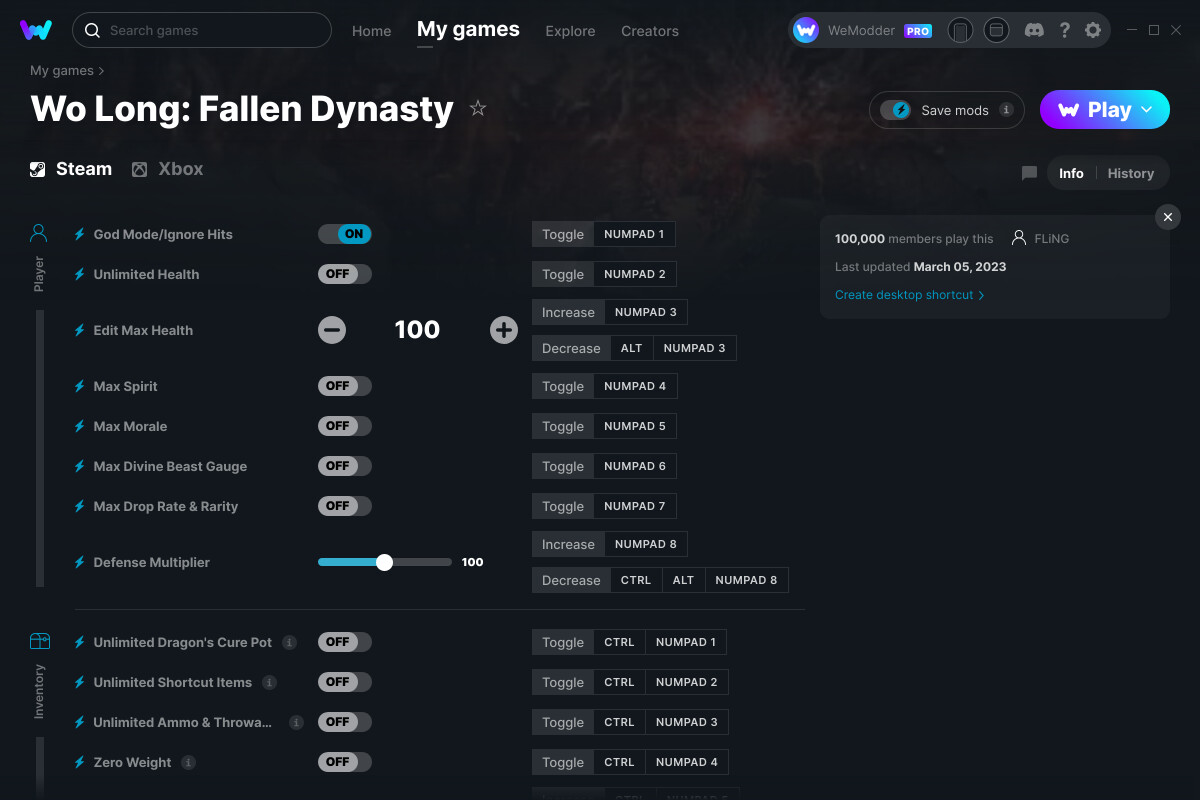Click the search magnifier icon

(92, 30)
